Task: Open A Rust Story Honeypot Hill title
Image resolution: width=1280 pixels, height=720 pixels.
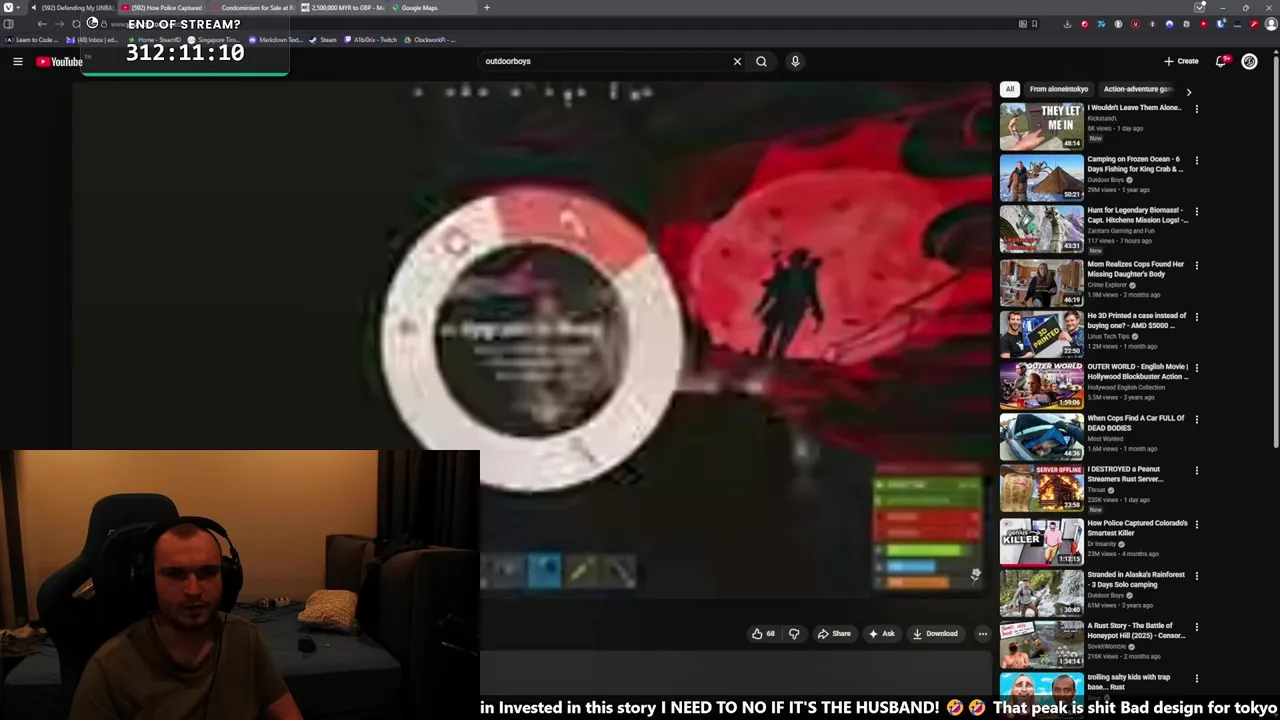Action: click(1136, 631)
